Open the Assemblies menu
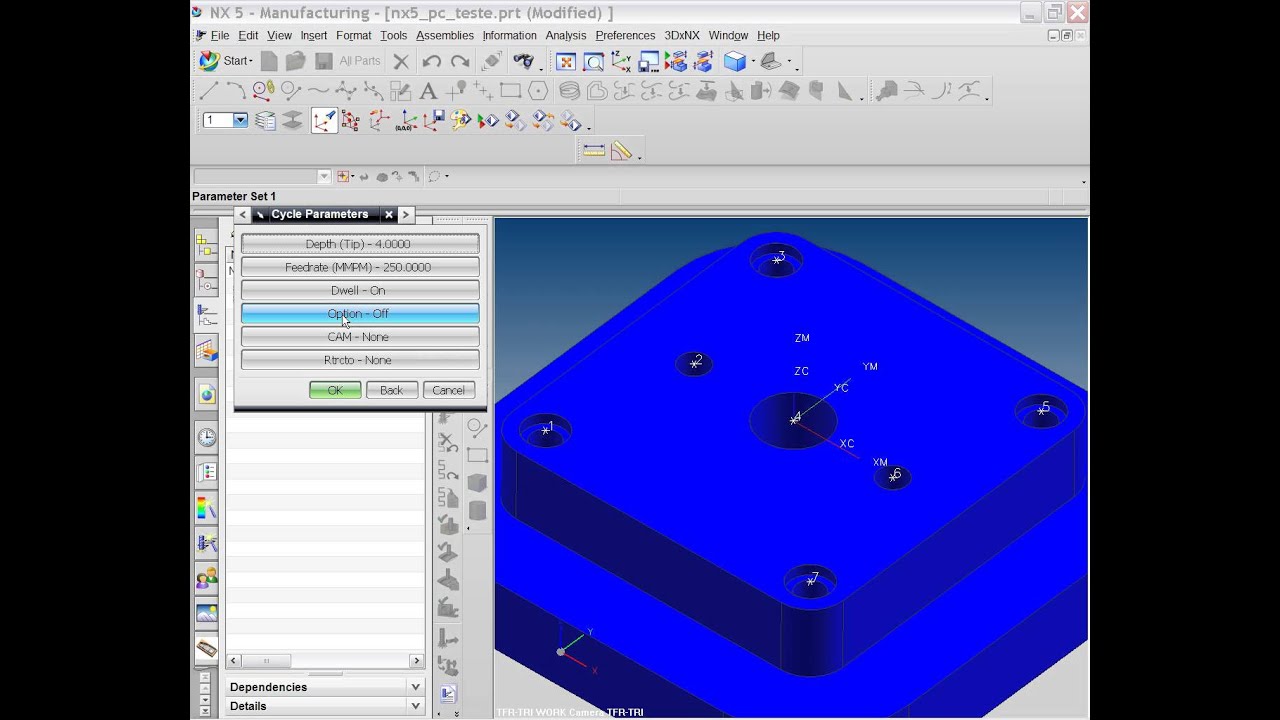This screenshot has width=1280, height=720. tap(445, 35)
